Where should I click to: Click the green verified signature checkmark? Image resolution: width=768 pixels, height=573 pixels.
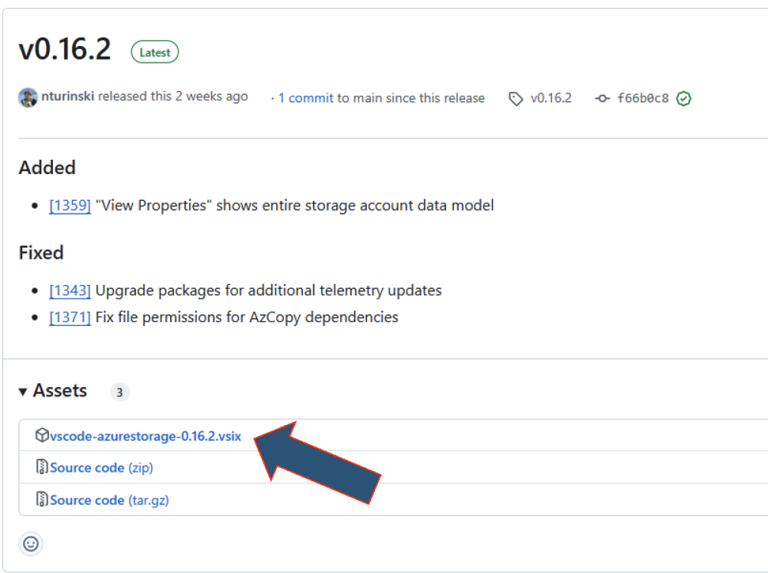pos(684,99)
